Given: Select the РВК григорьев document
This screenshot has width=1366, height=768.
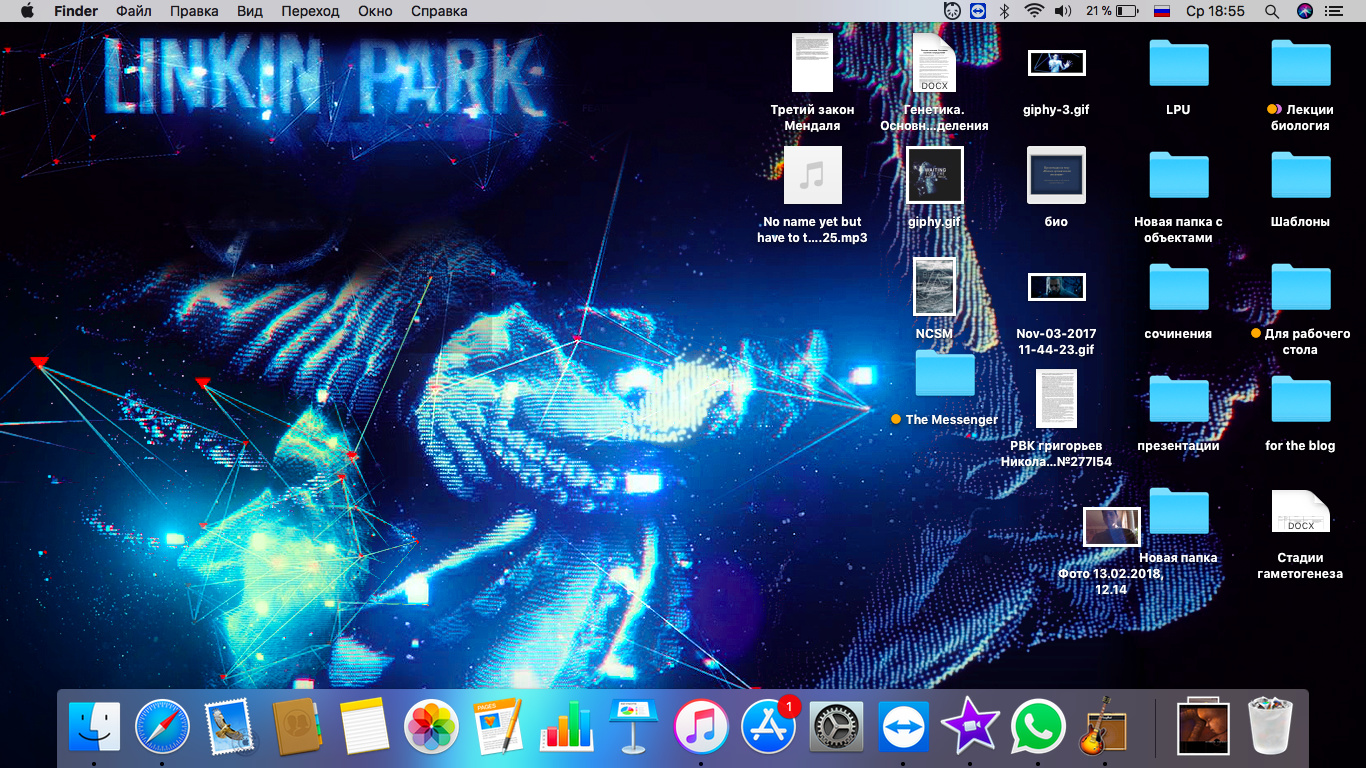Looking at the screenshot, I should click(x=1056, y=399).
